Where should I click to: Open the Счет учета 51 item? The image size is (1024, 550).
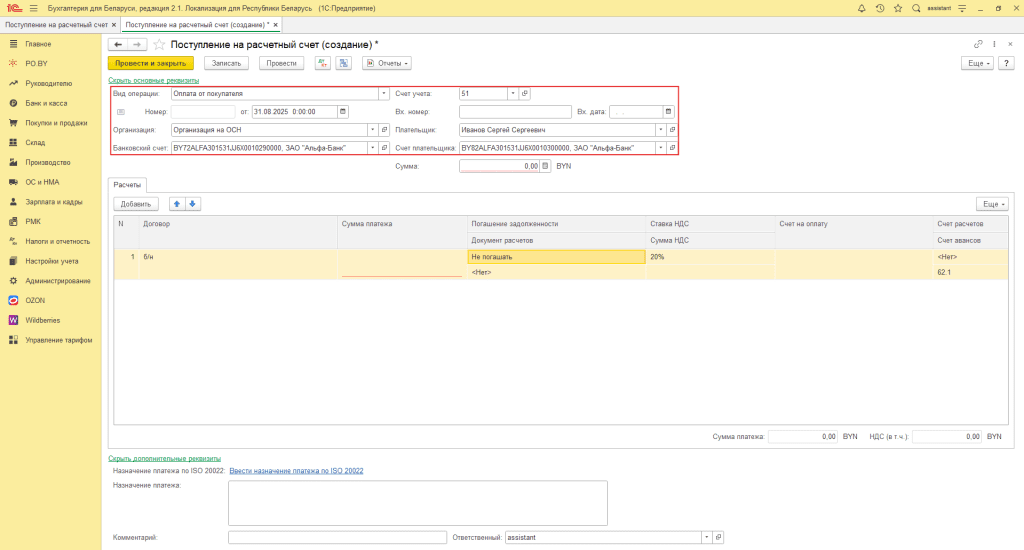(x=524, y=93)
